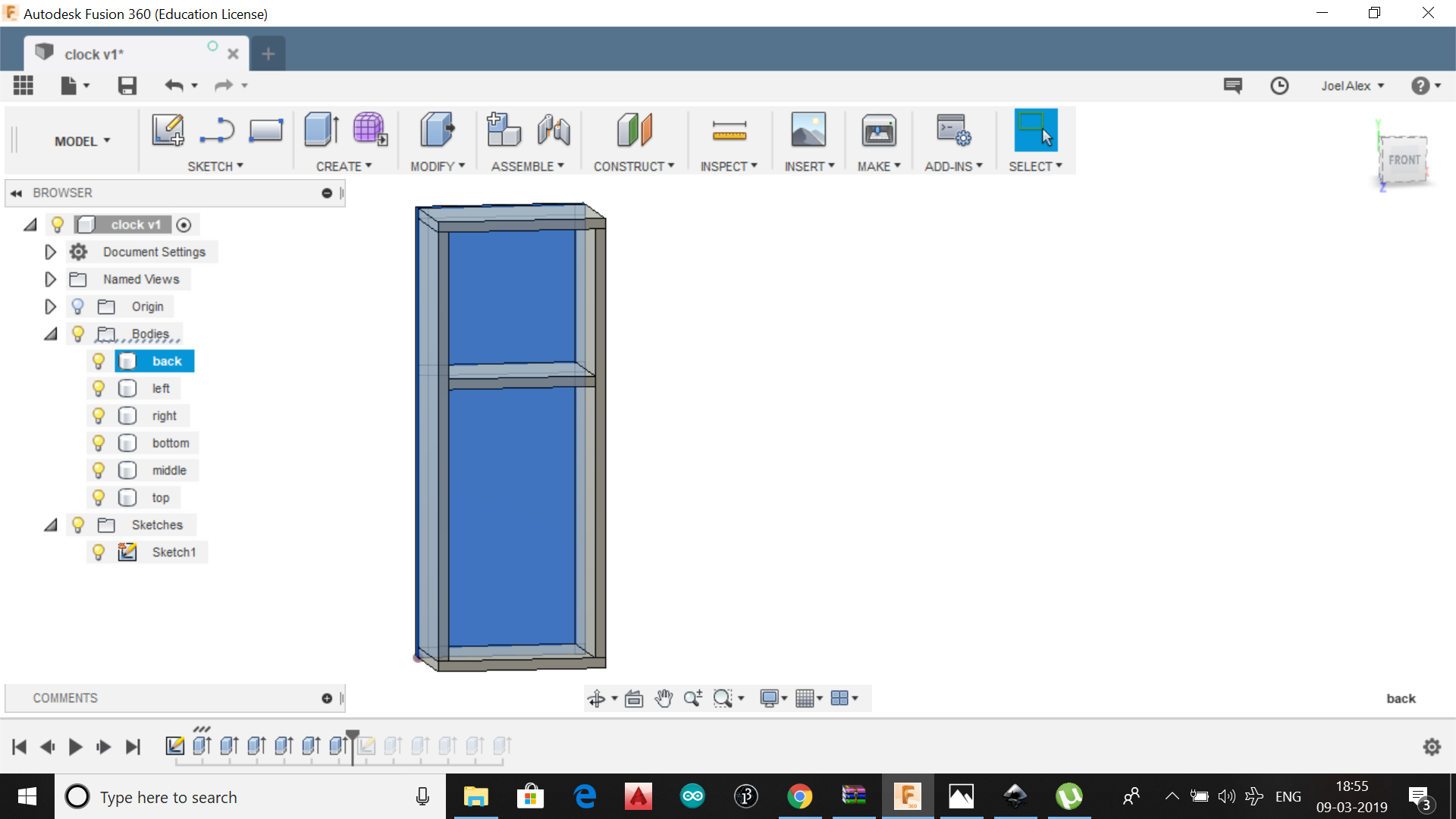Image resolution: width=1456 pixels, height=819 pixels.
Task: Open the Measure tool under Inspect
Action: pos(729,130)
